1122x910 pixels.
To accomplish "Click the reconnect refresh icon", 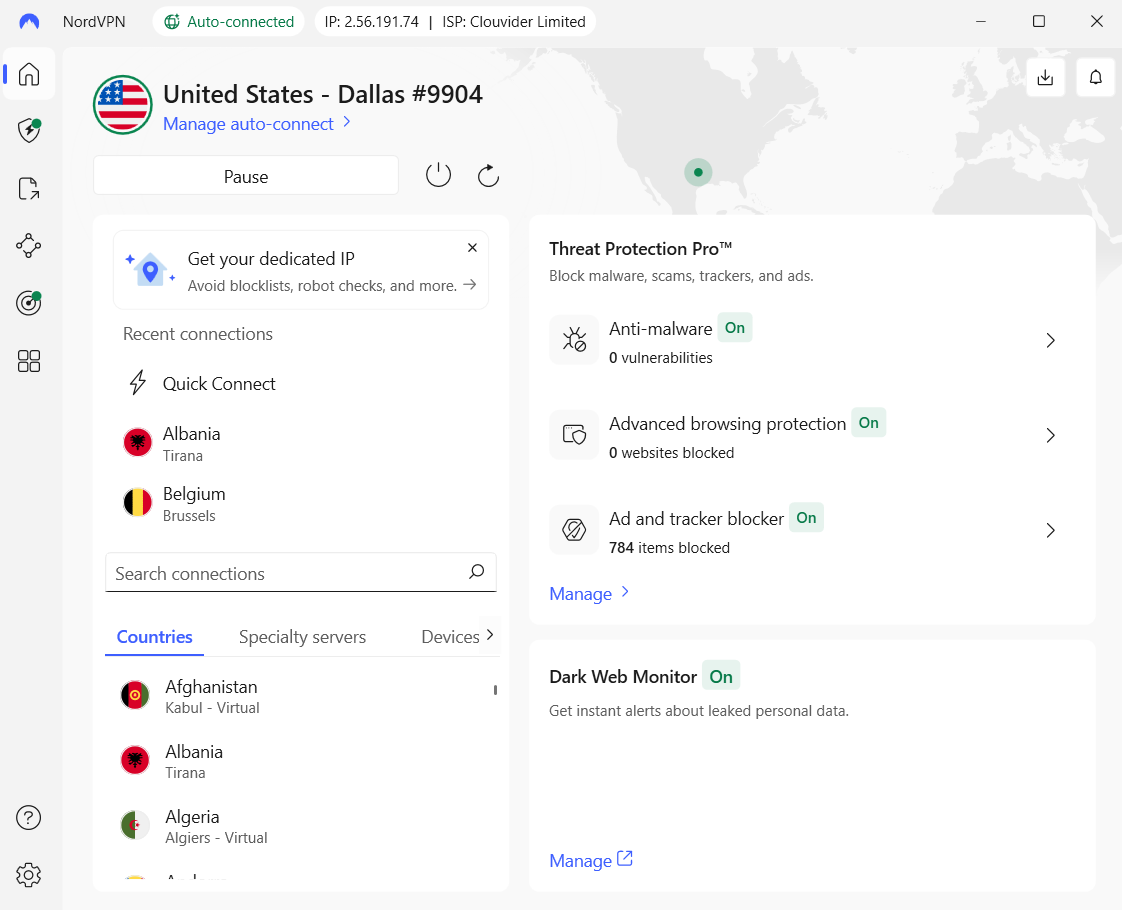I will coord(488,176).
